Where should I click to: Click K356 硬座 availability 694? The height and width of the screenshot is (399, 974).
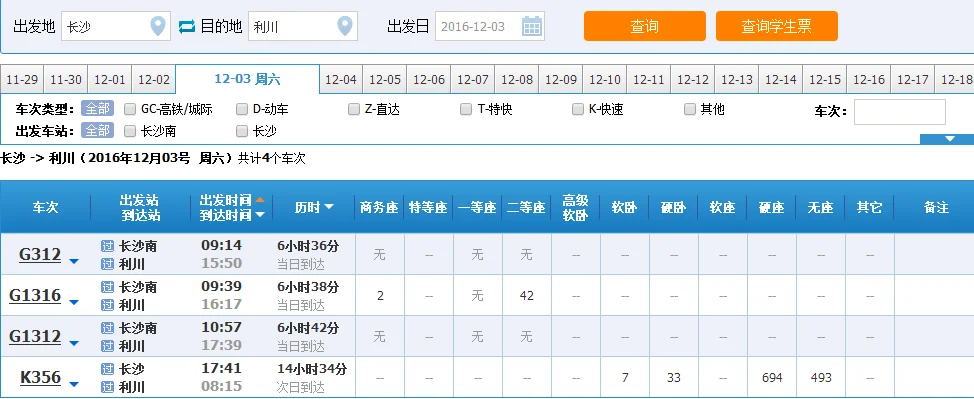(771, 378)
